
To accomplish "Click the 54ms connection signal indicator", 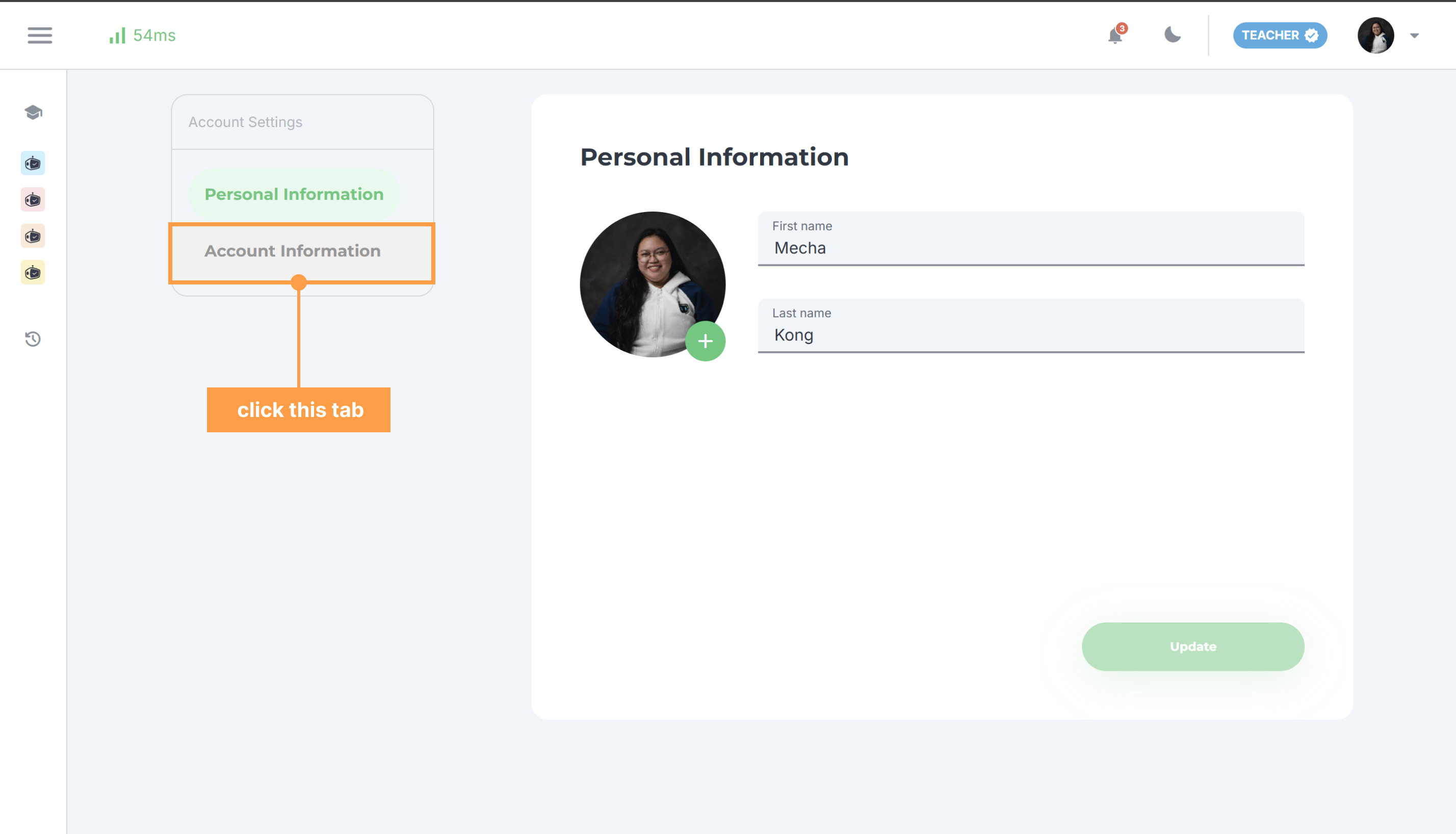I will [143, 36].
